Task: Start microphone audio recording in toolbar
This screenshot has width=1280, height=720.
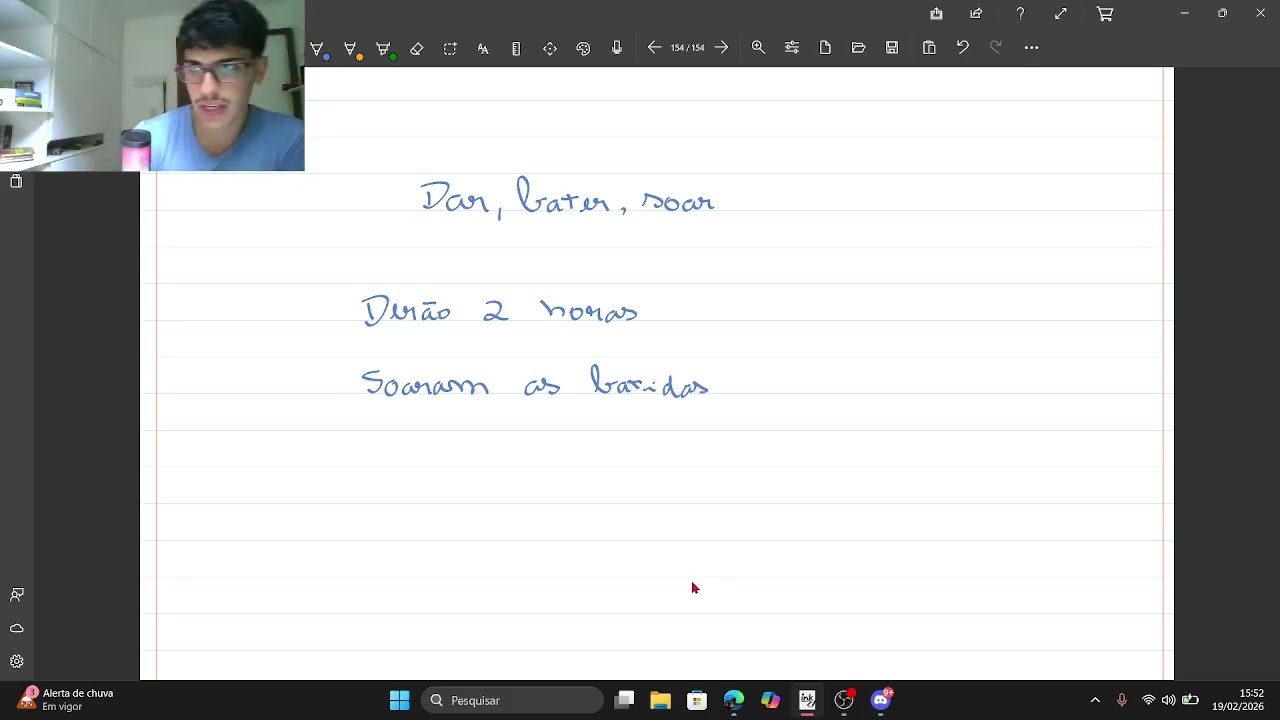Action: 617,48
